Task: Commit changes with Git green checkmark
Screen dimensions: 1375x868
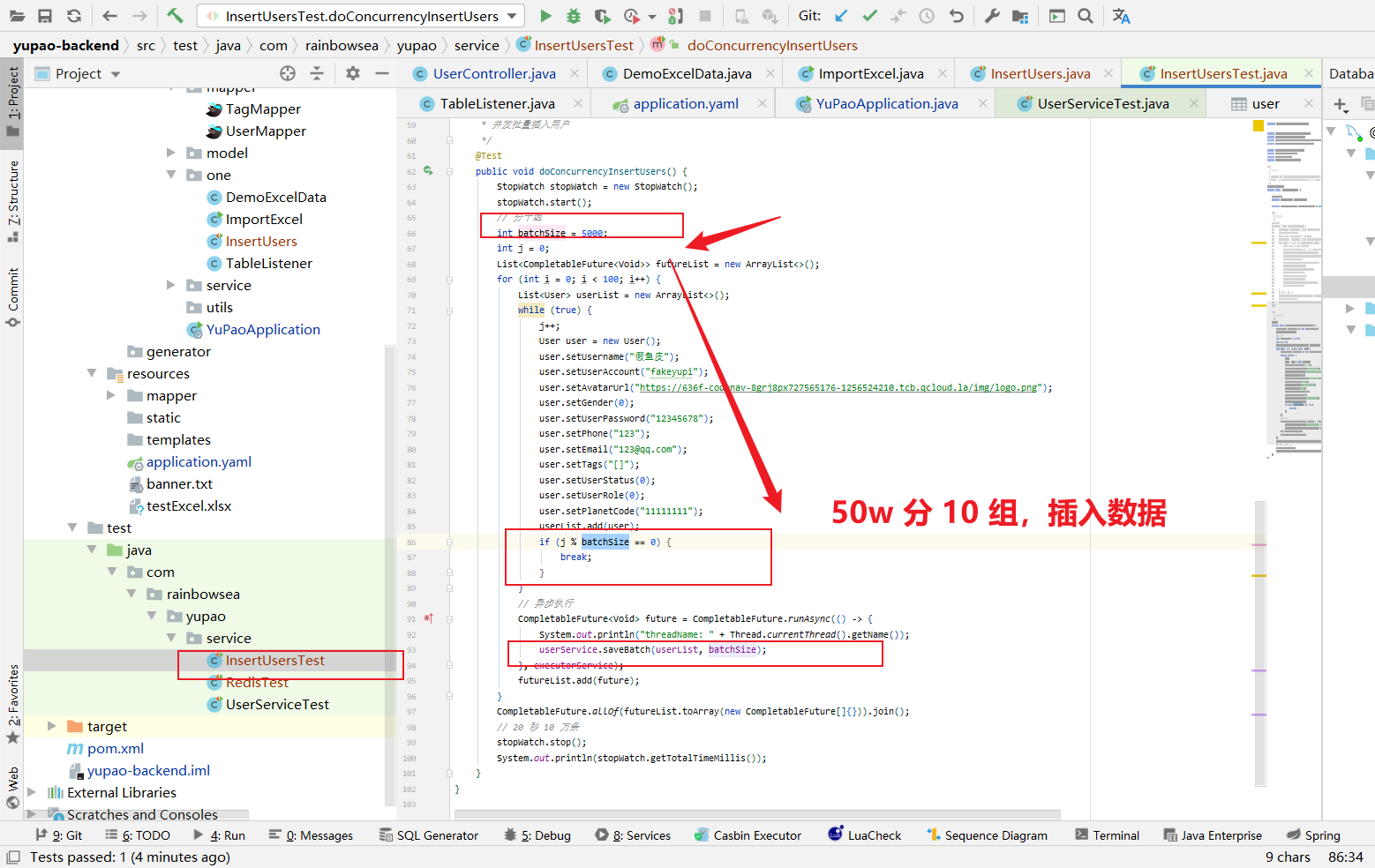Action: point(870,16)
